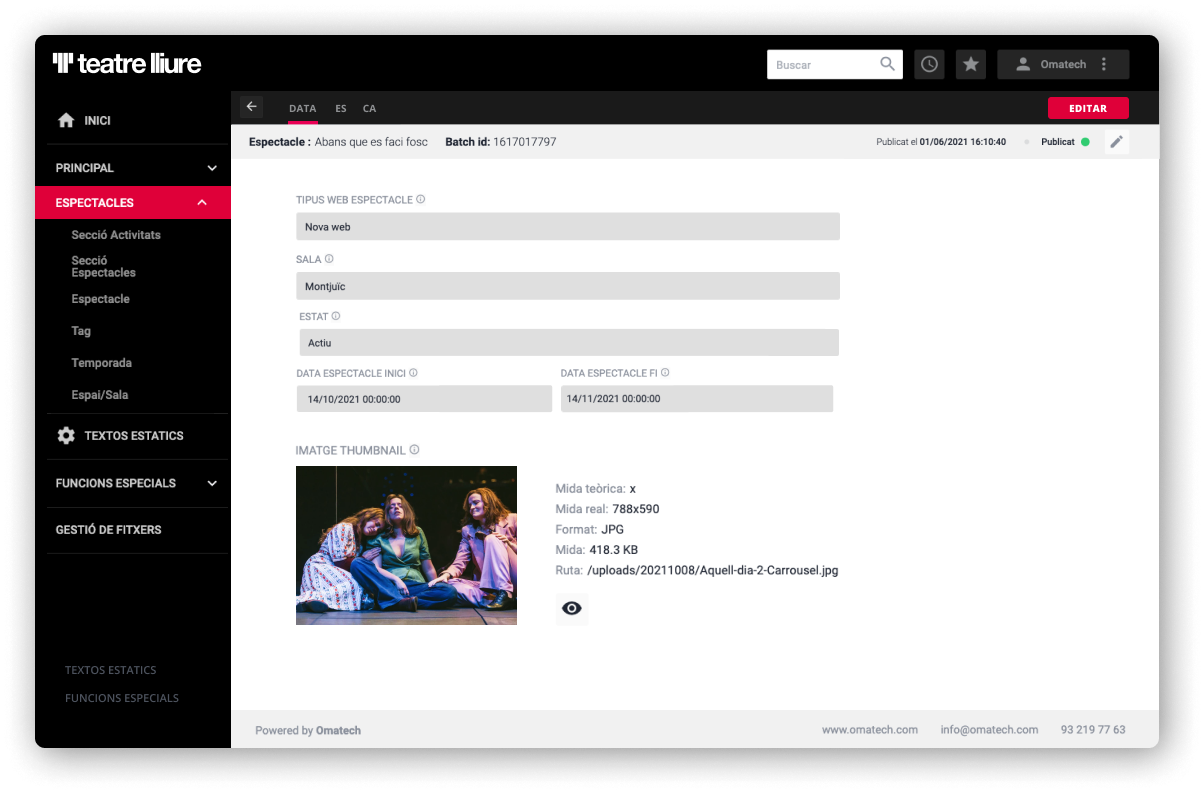This screenshot has width=1204, height=793.
Task: Click the gear icon beside Textos Estatics
Action: click(66, 436)
